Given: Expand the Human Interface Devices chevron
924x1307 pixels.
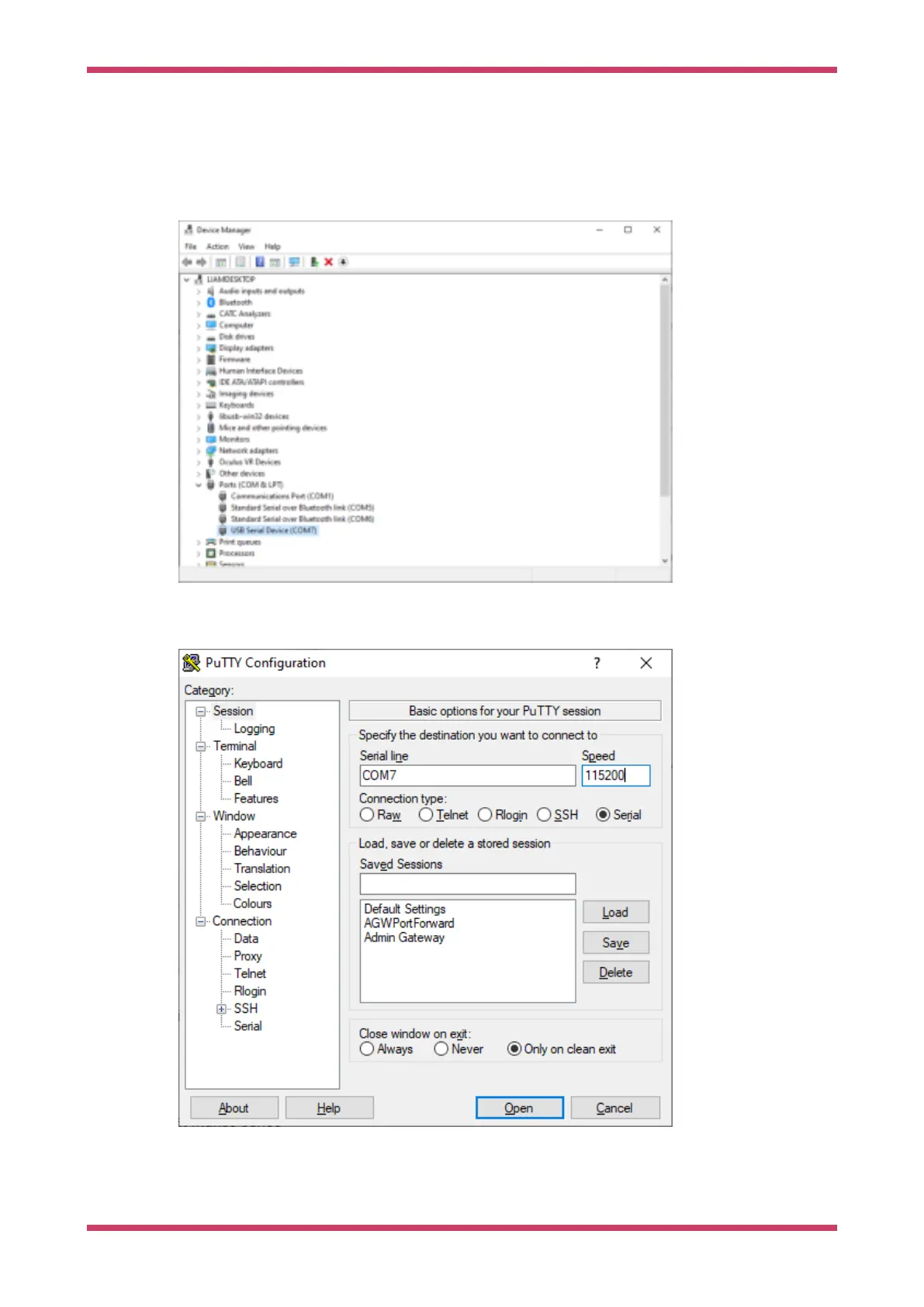Looking at the screenshot, I should pyautogui.click(x=198, y=371).
